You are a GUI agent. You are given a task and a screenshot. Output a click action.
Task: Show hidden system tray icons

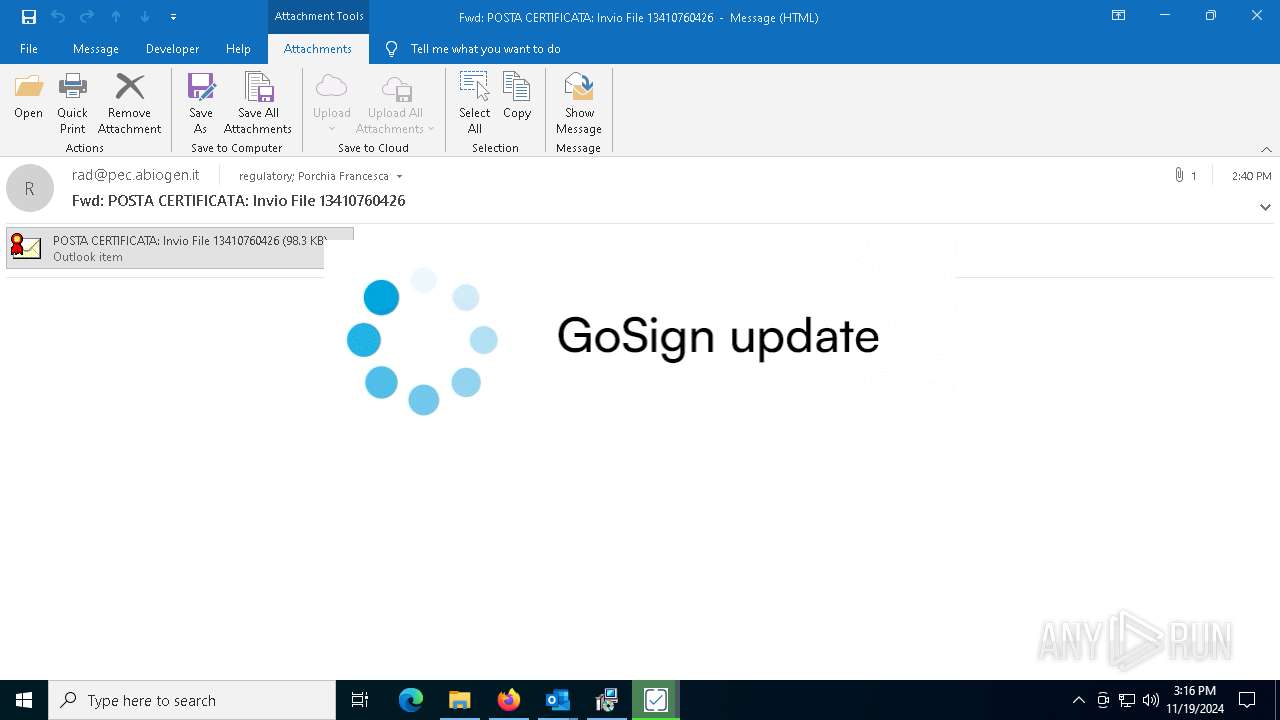(1078, 700)
